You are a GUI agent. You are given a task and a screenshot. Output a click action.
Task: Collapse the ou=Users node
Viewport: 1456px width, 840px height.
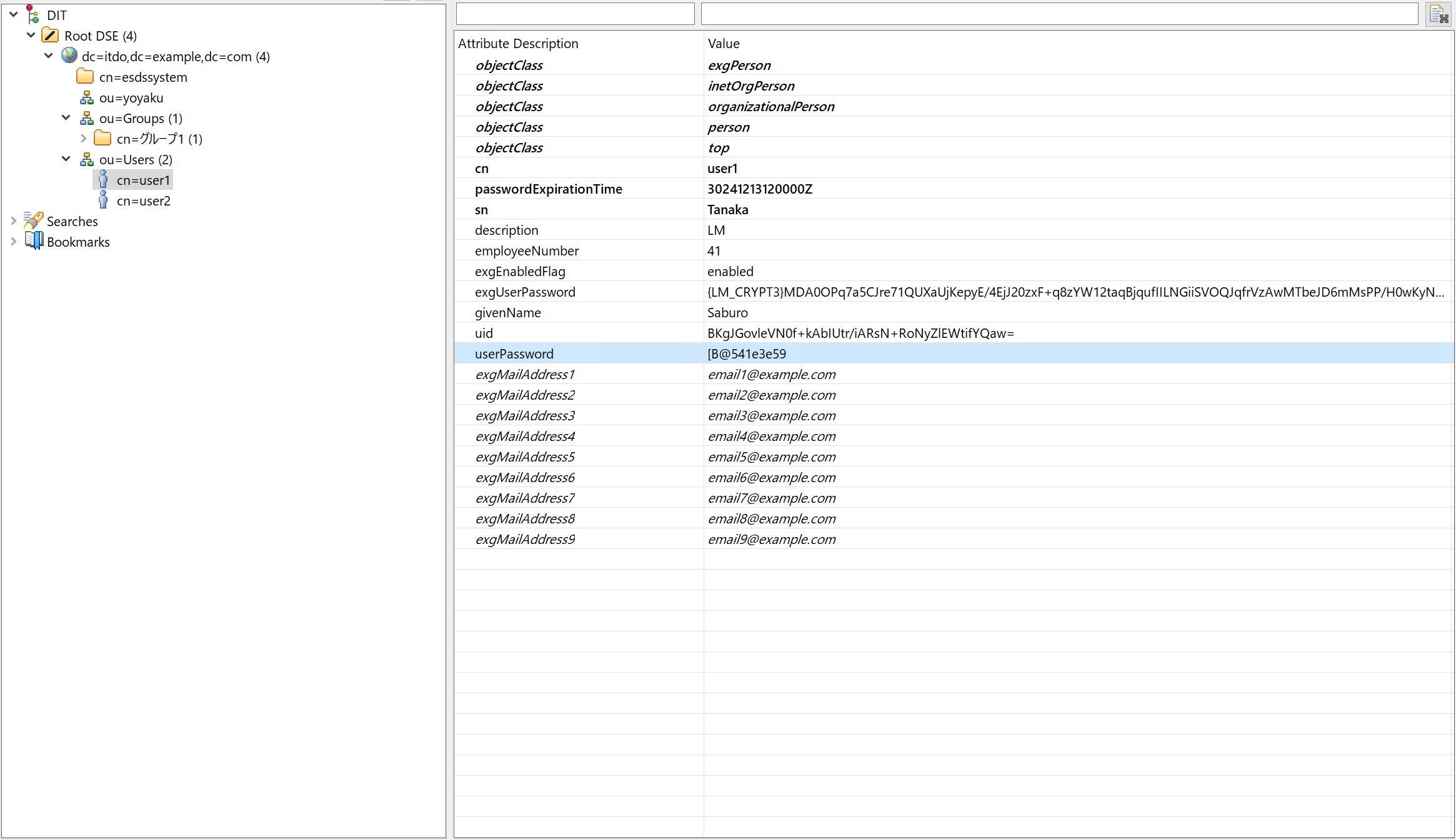(x=66, y=159)
